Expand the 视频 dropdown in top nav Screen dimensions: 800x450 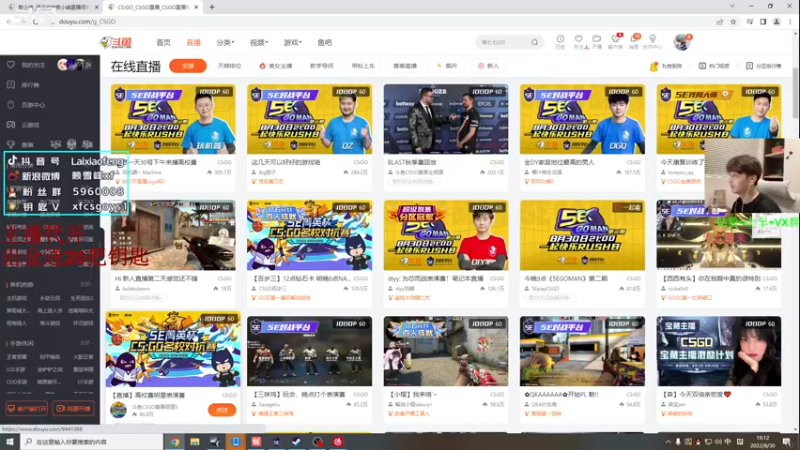coord(259,42)
